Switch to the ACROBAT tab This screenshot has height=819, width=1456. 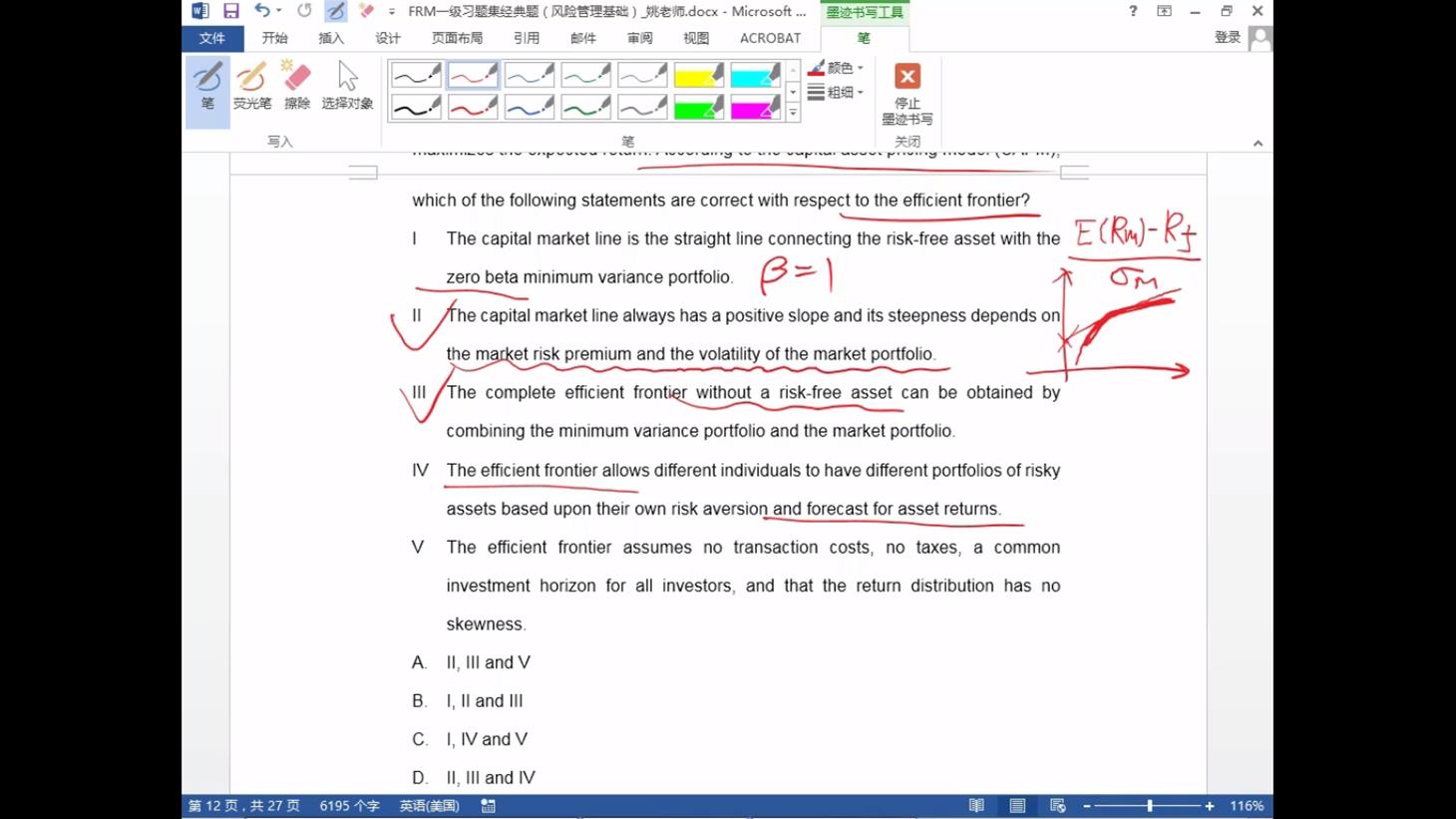[770, 38]
